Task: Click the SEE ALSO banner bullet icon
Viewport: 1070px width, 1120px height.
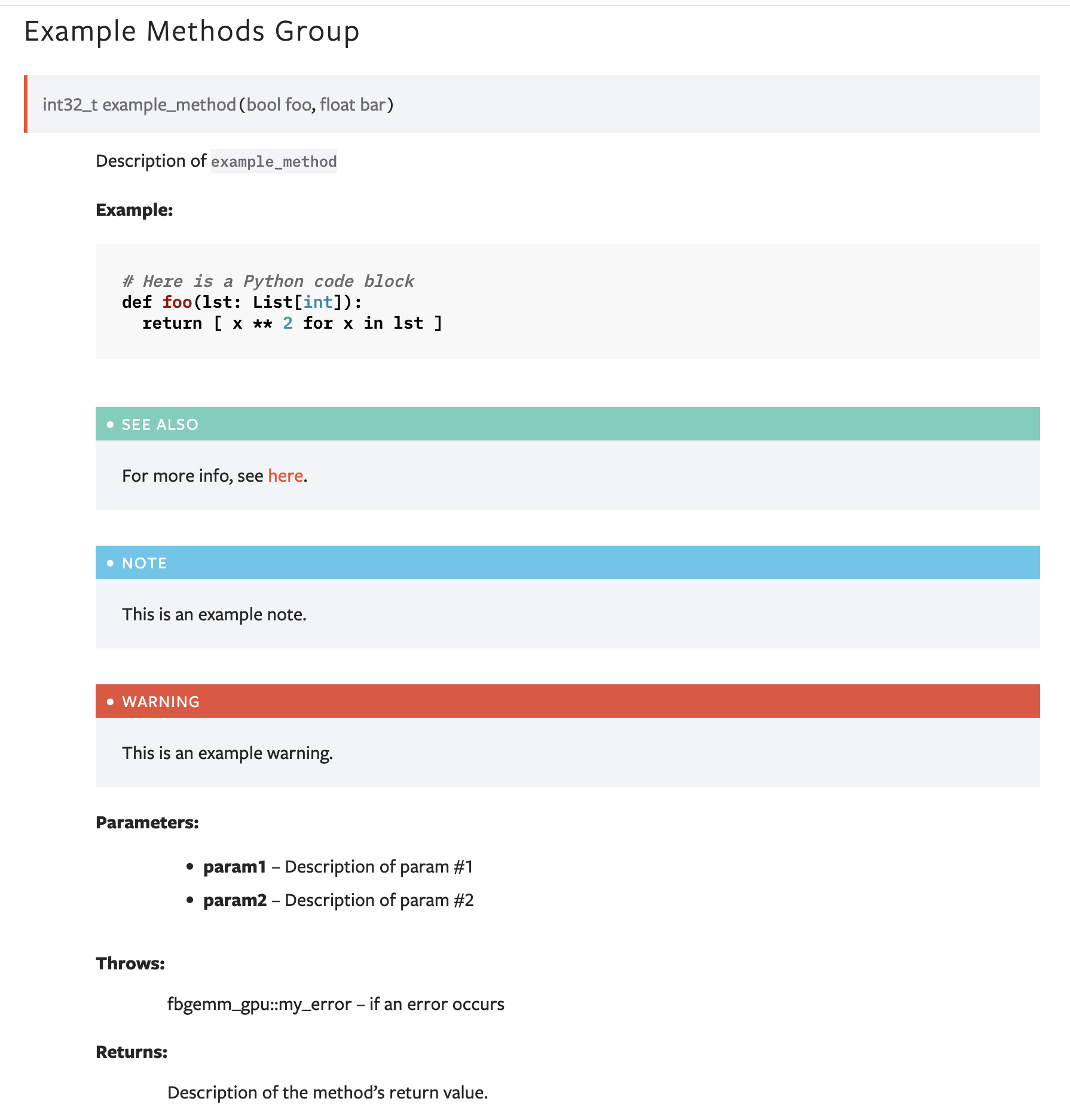Action: click(110, 424)
